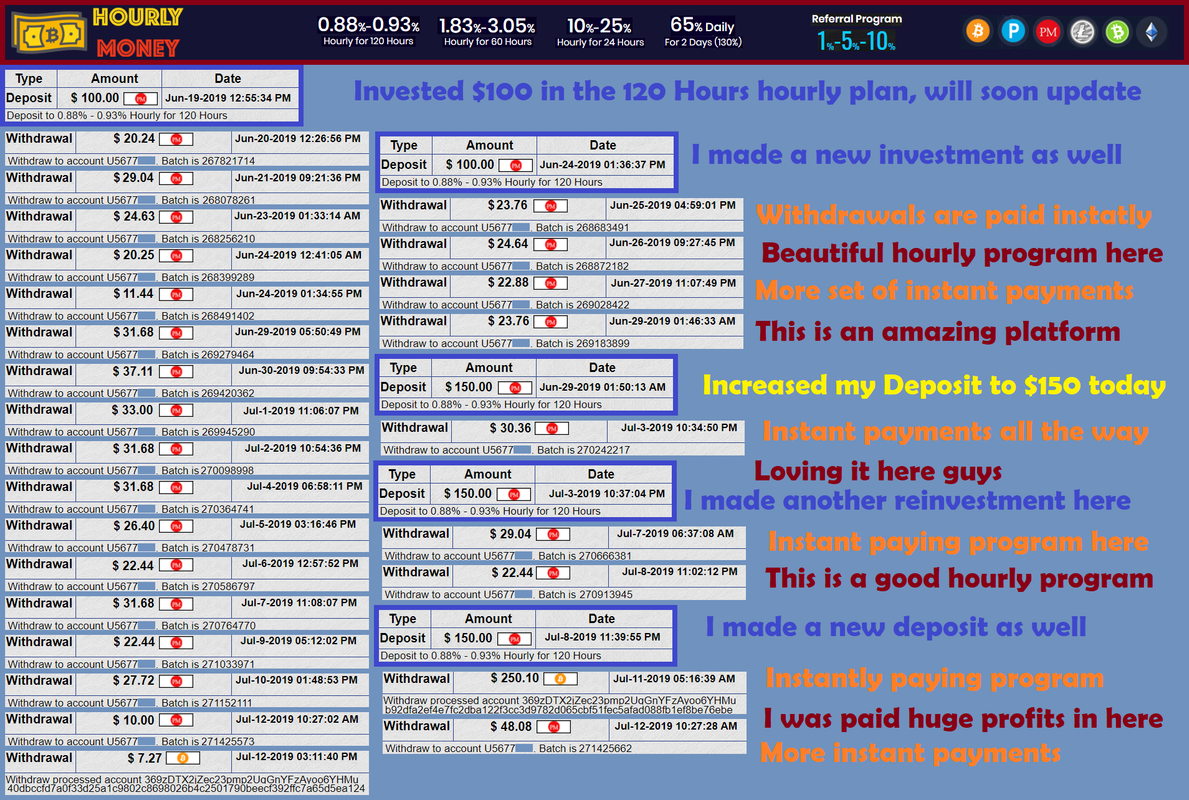Click Perfect Money icon in Jul-3 deposit row
Screen dimensions: 1189x800
[513, 494]
